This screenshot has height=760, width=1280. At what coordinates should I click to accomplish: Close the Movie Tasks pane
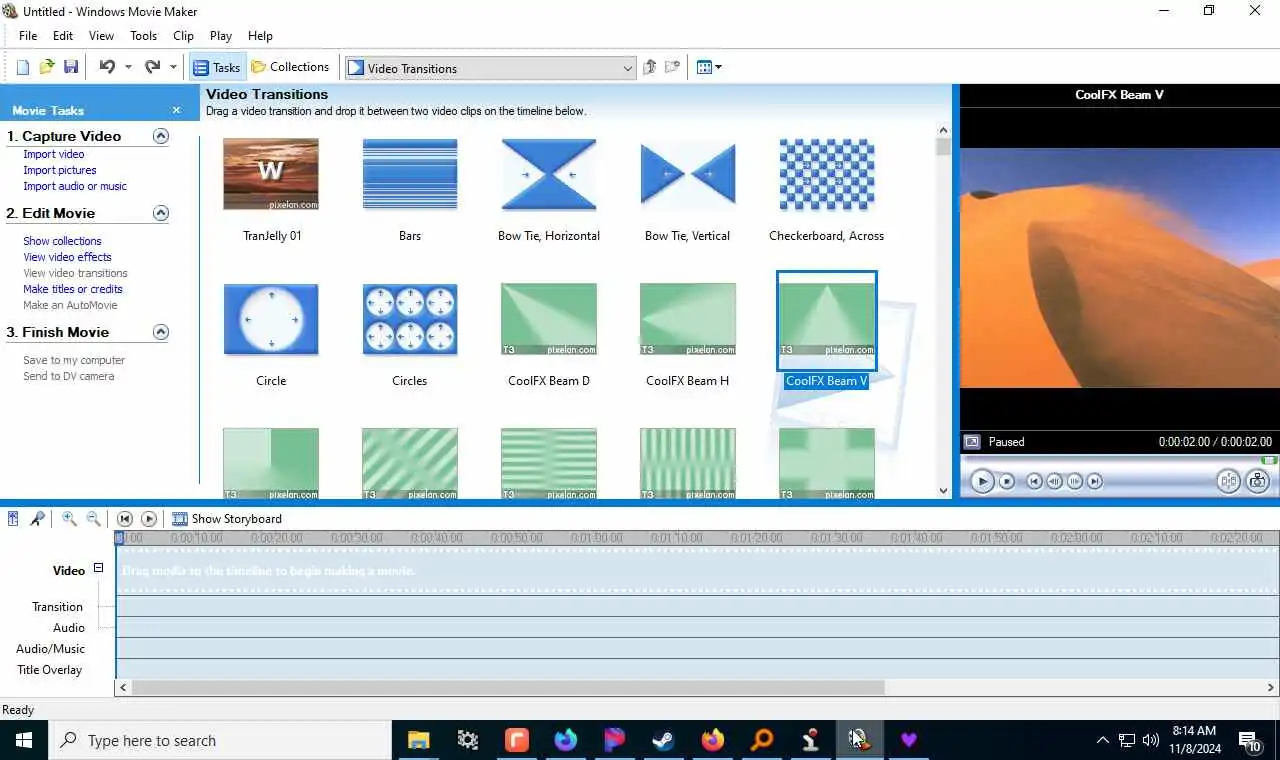pos(177,110)
